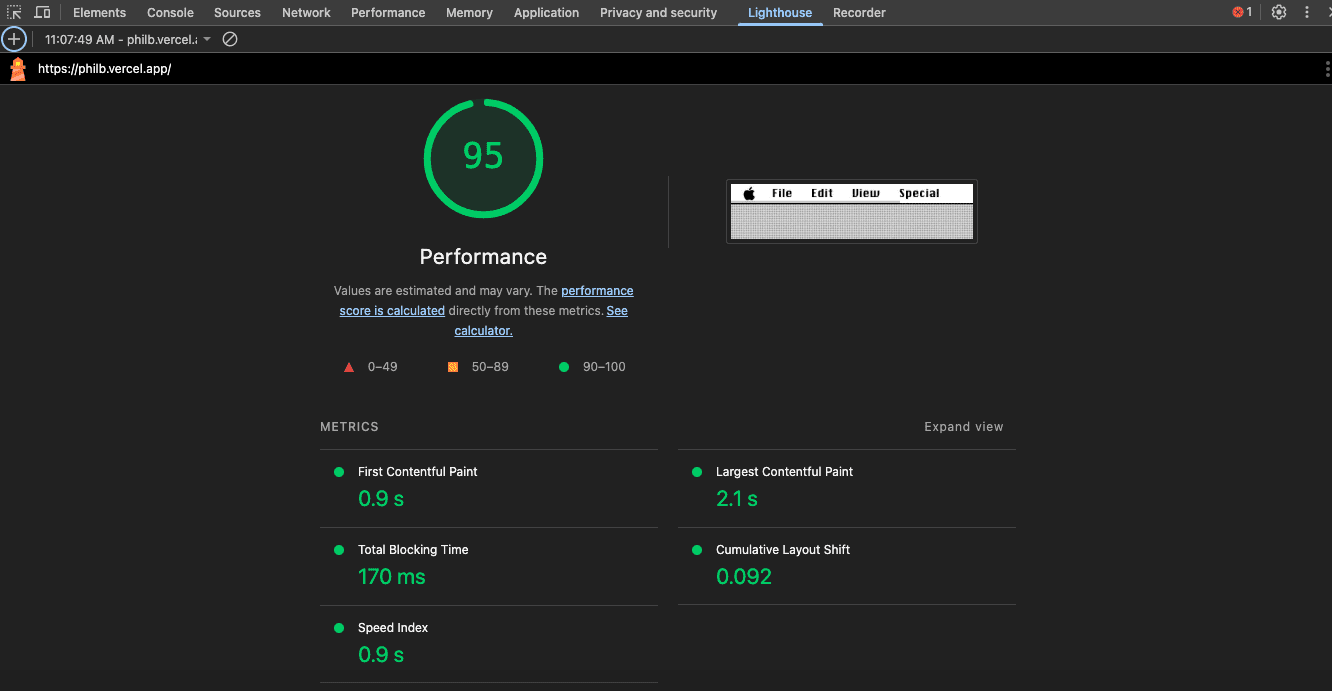Click the 50–89 orange square legend item
The height and width of the screenshot is (691, 1332).
(x=478, y=367)
